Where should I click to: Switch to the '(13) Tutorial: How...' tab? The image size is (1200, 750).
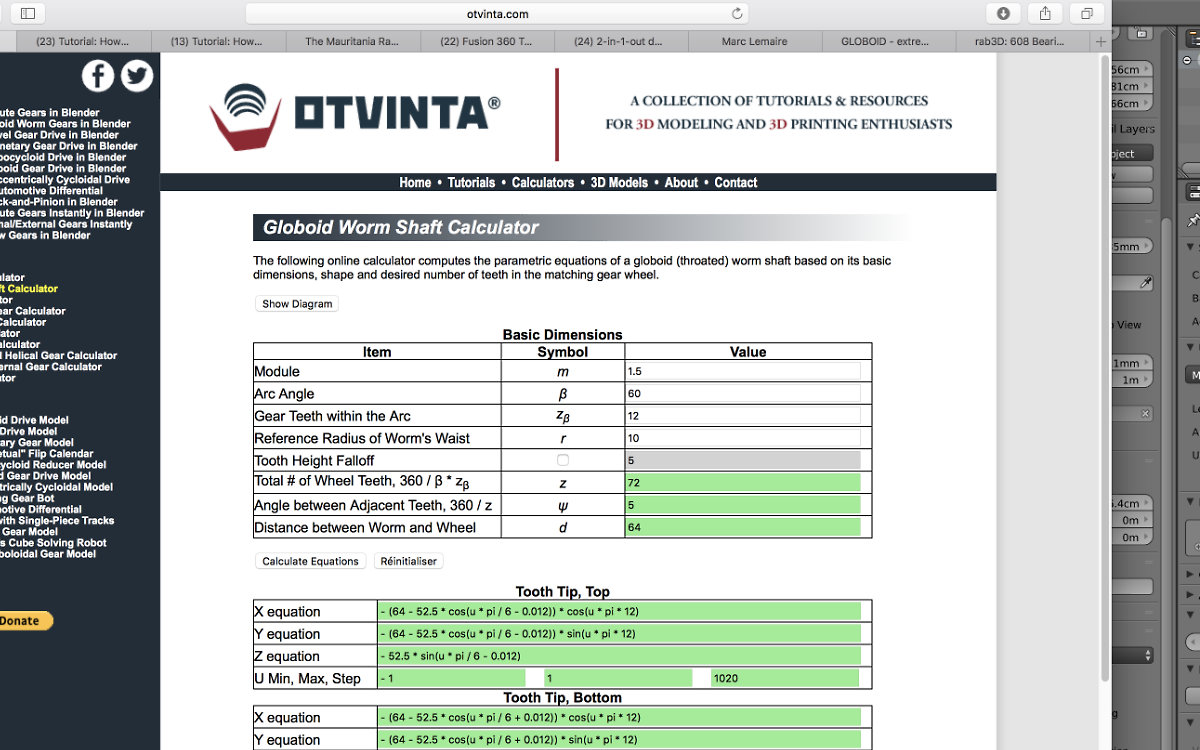click(x=217, y=41)
